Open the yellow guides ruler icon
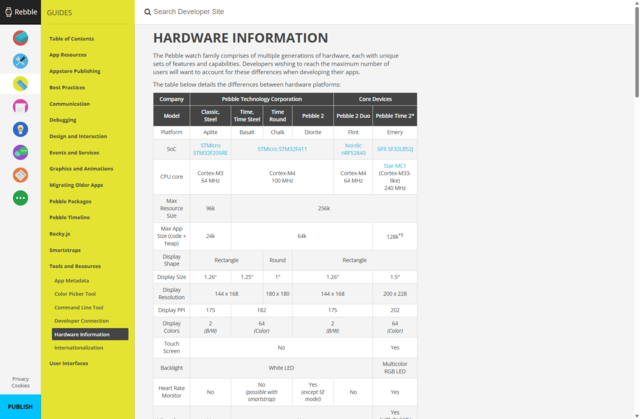 tap(20, 84)
